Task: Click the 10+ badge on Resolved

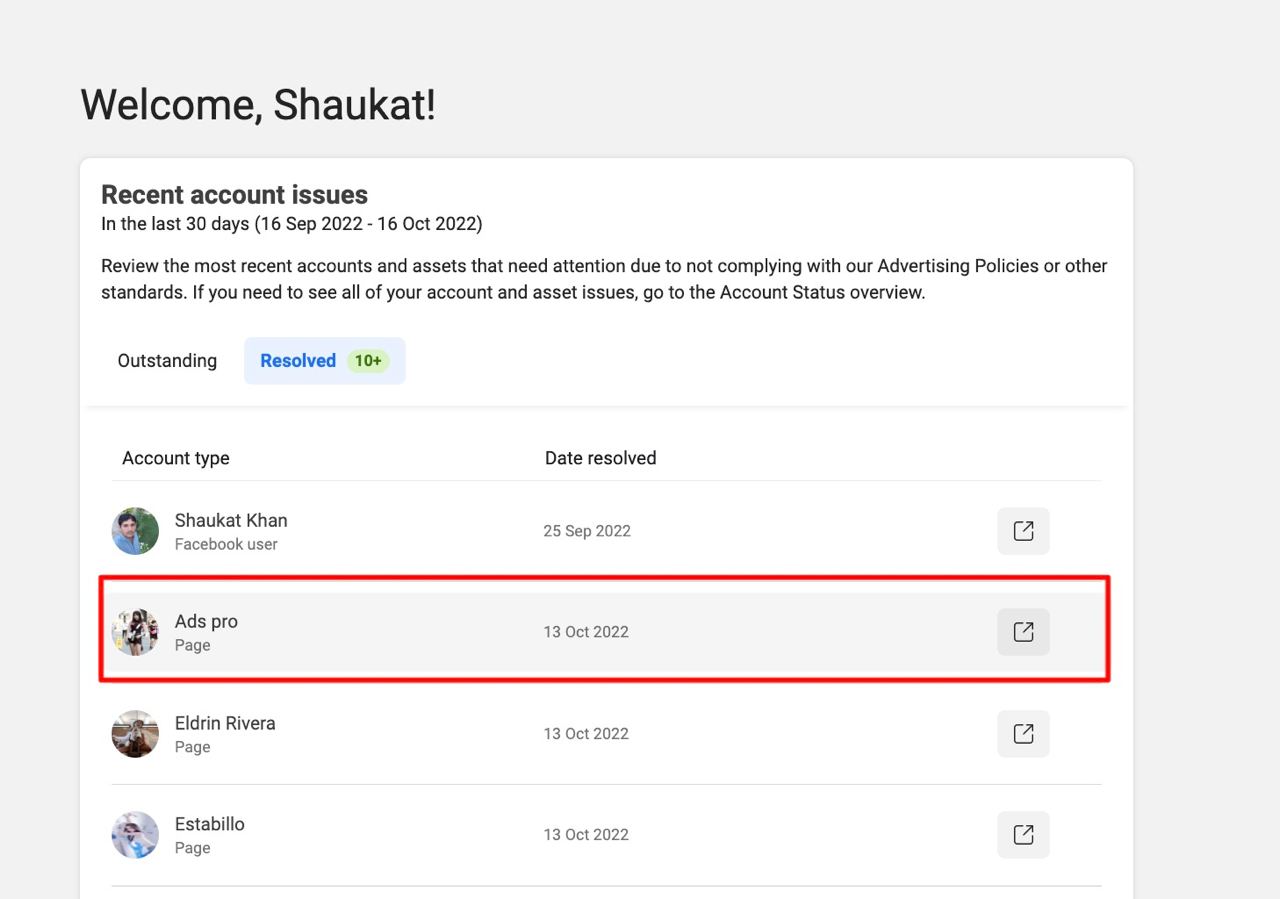Action: coord(368,361)
